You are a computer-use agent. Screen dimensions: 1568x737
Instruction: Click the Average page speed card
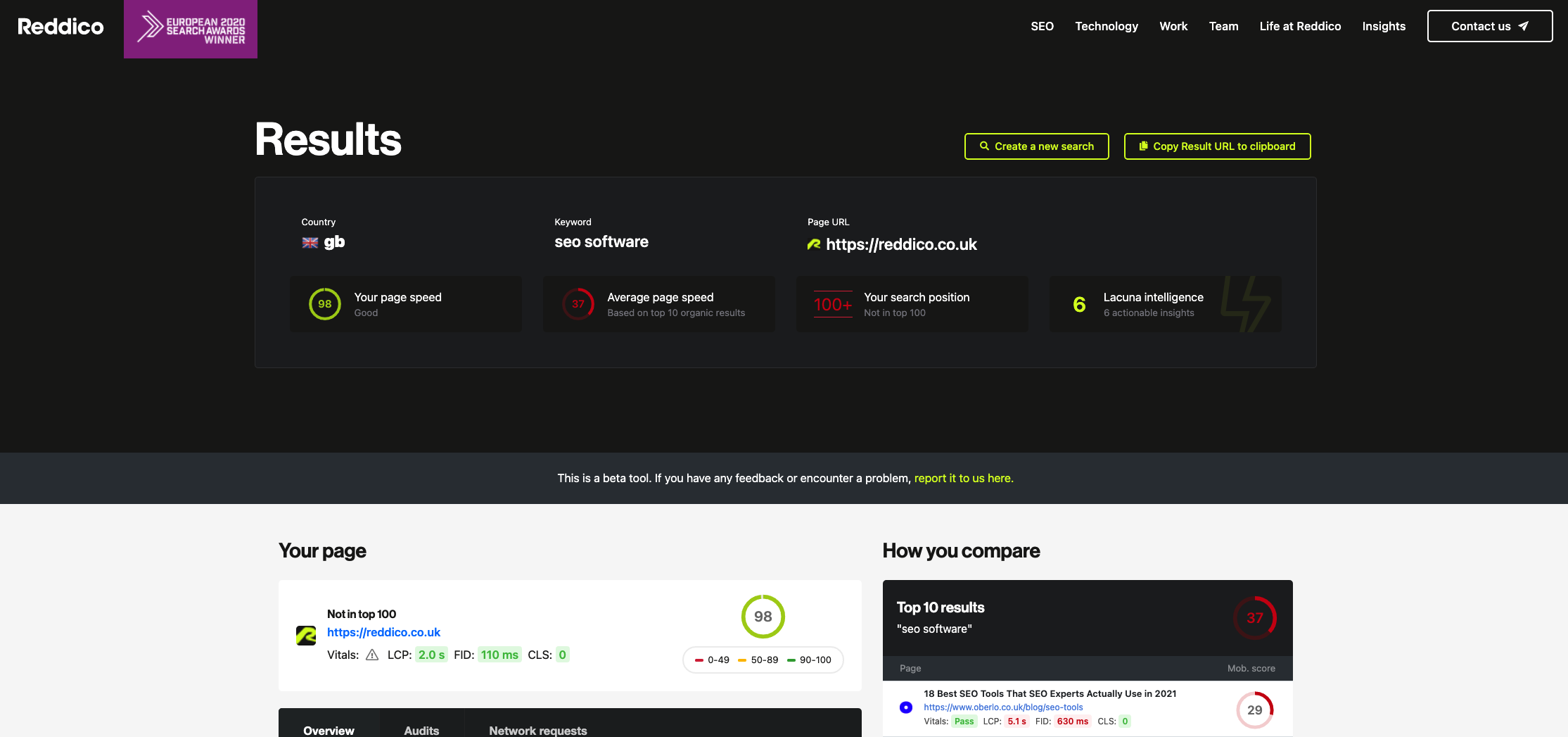coord(659,304)
